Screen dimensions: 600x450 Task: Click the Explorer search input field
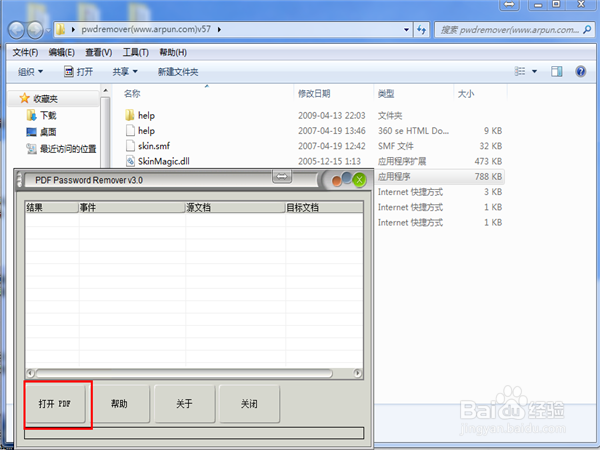pyautogui.click(x=509, y=30)
